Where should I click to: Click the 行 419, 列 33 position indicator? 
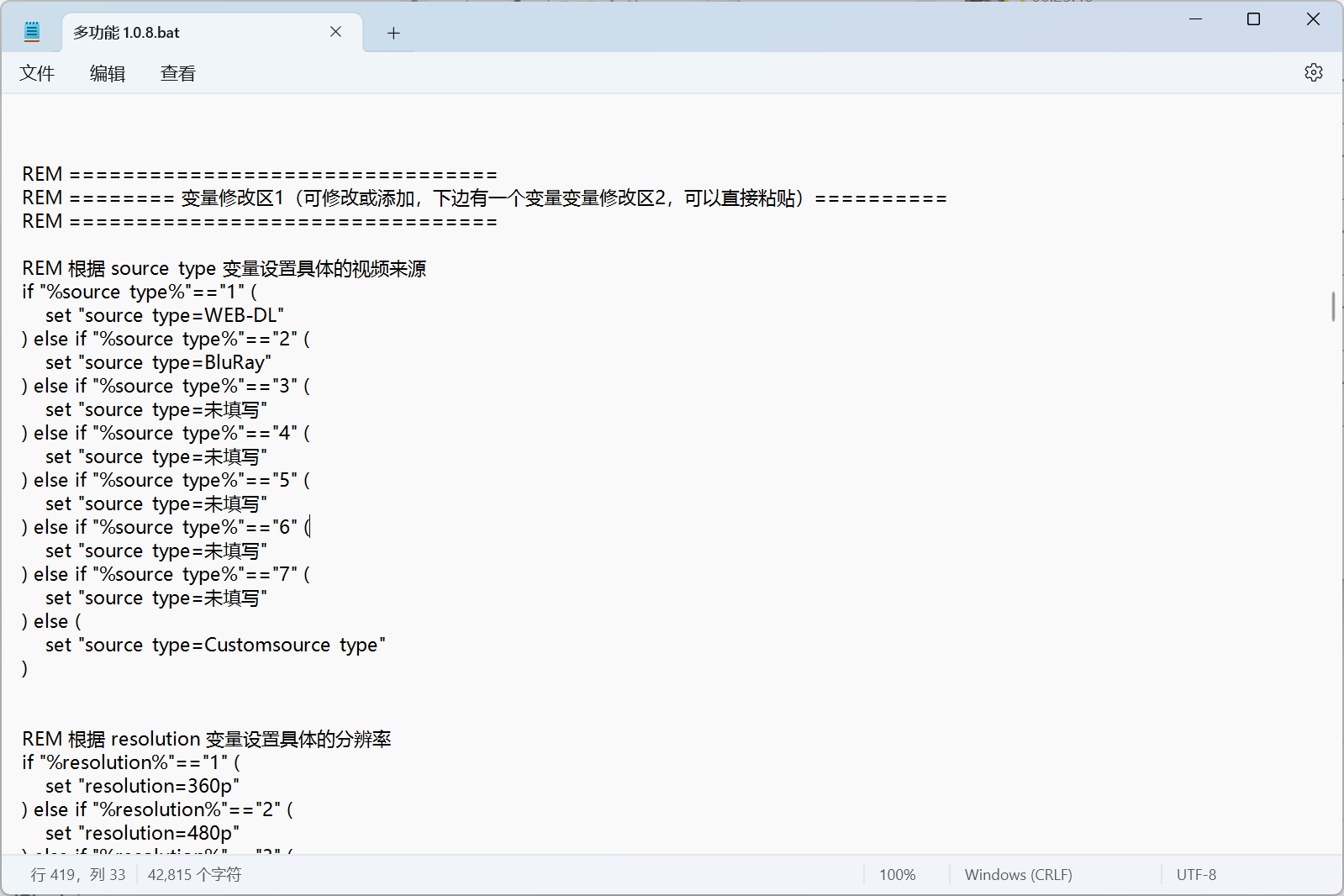click(78, 875)
